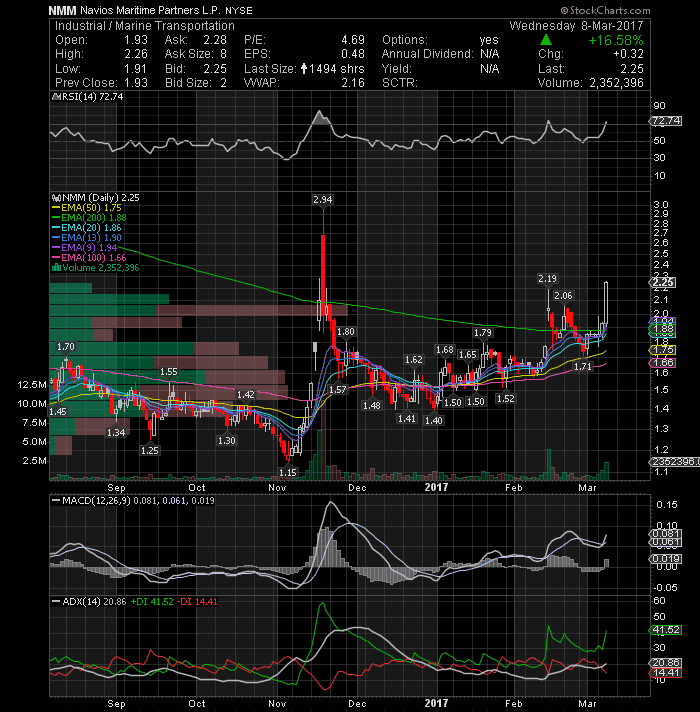The width and height of the screenshot is (700, 712).
Task: Click the VWAP value 2.16
Action: coord(353,83)
